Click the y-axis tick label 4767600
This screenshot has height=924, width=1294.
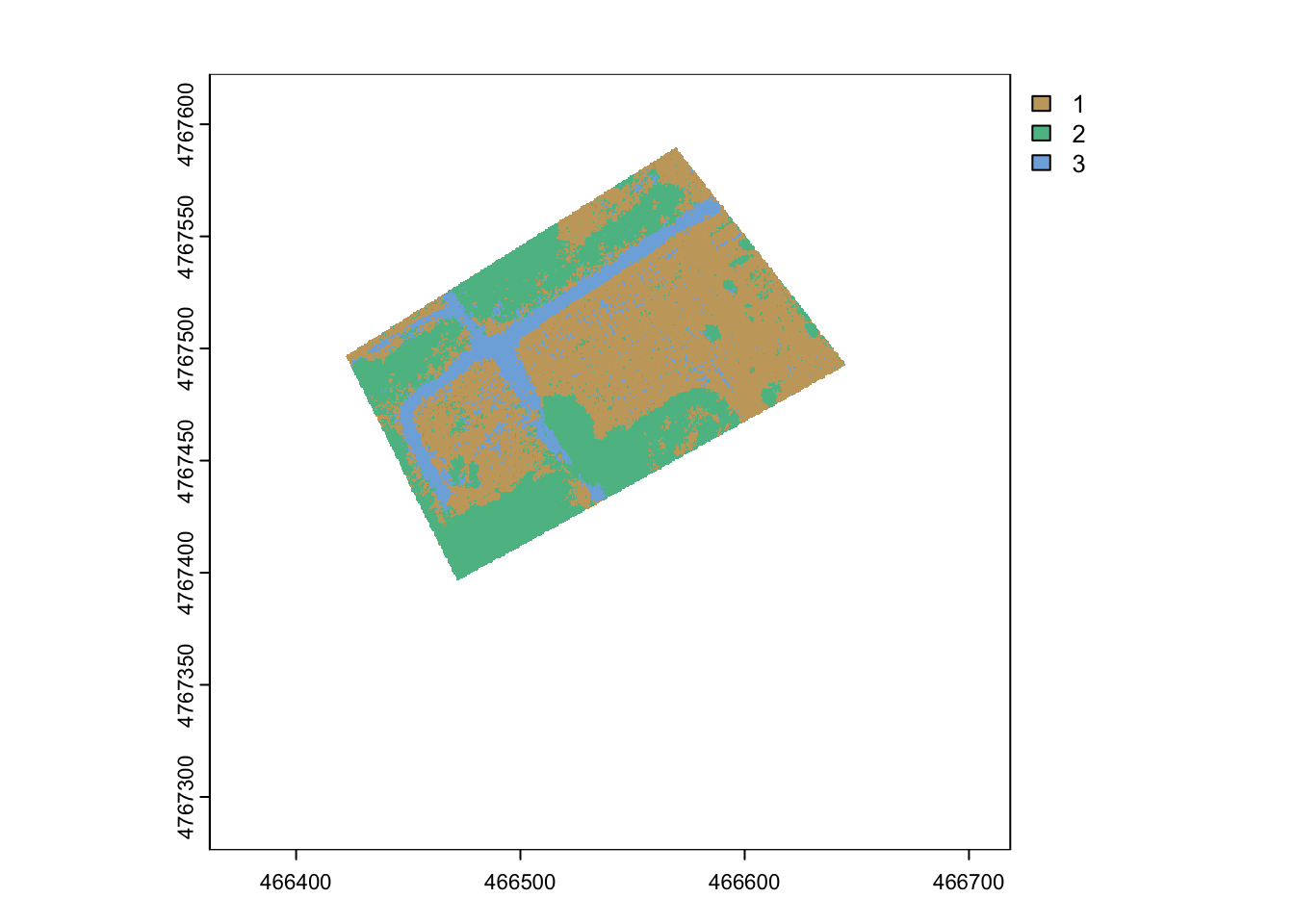[187, 124]
